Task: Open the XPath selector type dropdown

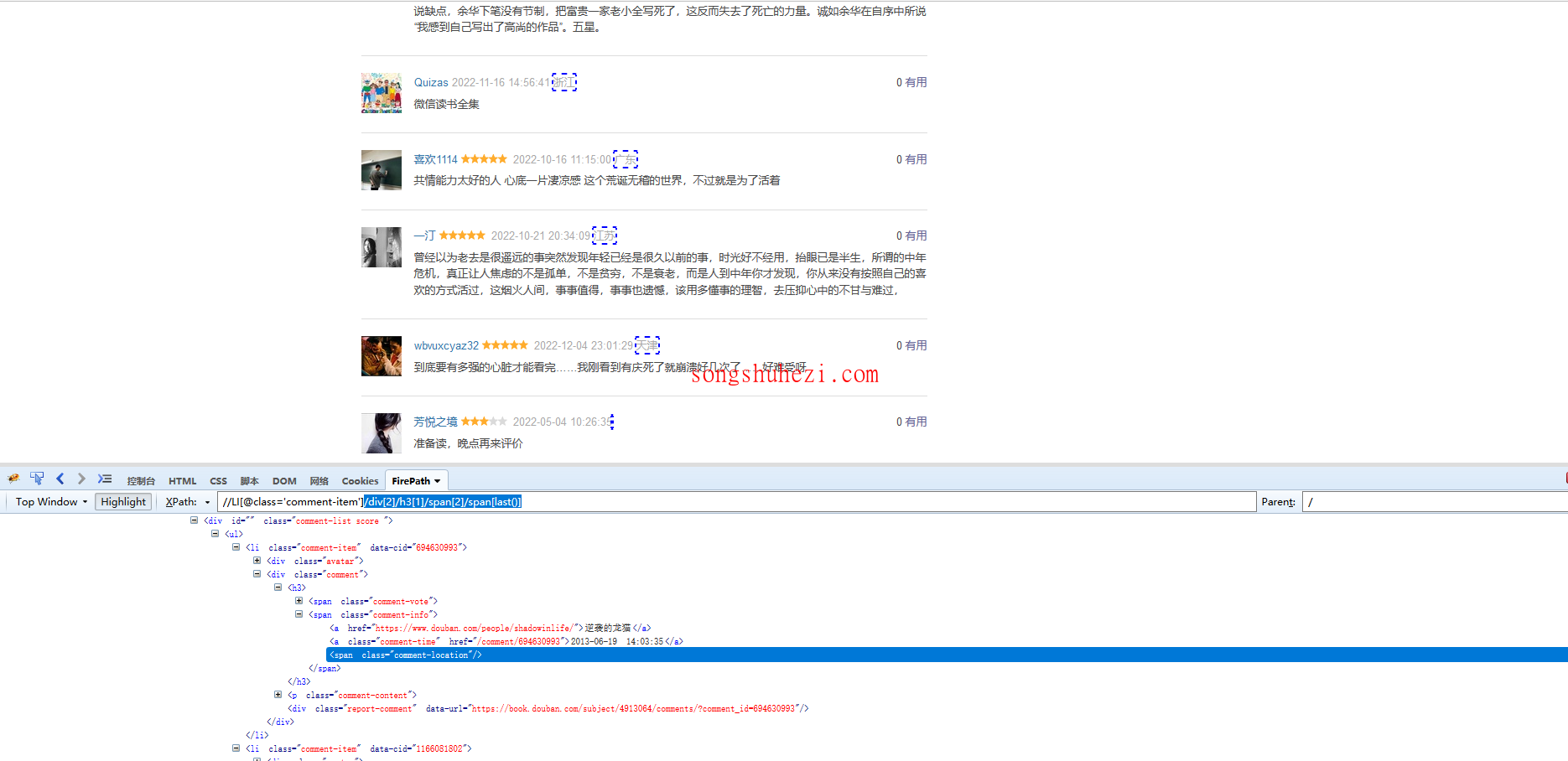Action: [x=207, y=503]
